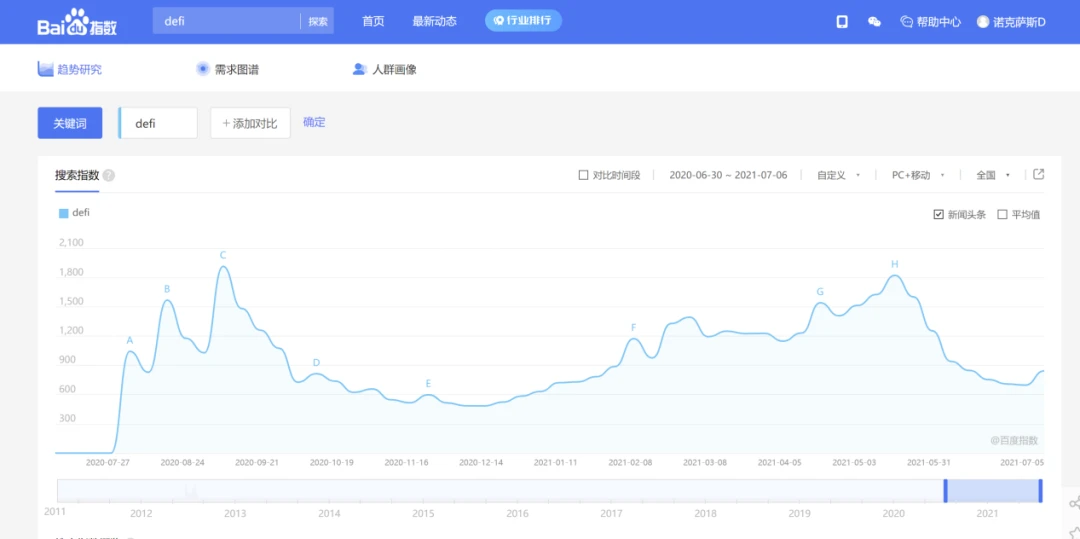
Task: Click the right handle of timeline range slider
Action: [1040, 491]
